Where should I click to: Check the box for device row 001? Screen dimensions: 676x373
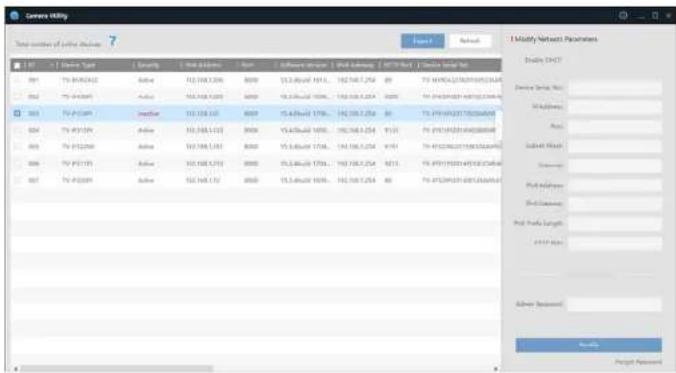(x=17, y=80)
